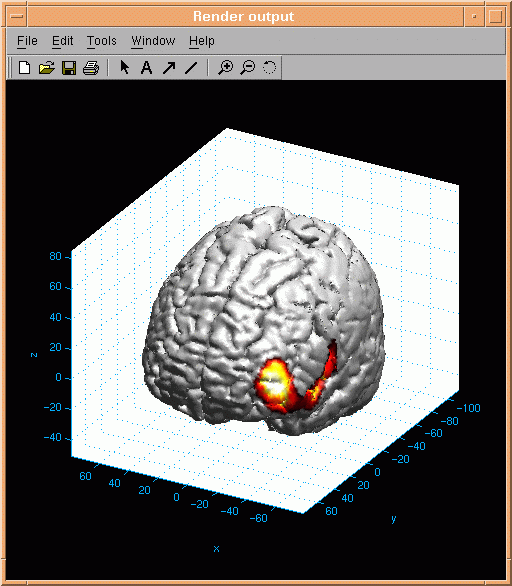Image resolution: width=512 pixels, height=586 pixels.
Task: Click the Open File folder icon
Action: pos(47,68)
